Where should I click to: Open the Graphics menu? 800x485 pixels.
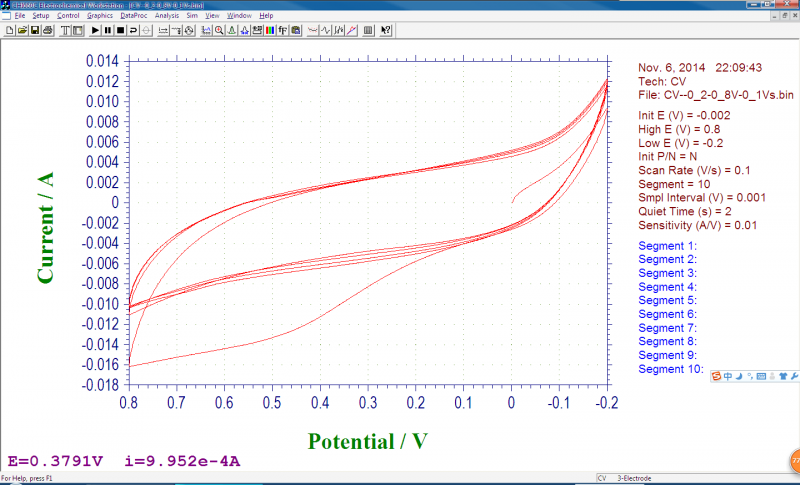click(99, 16)
